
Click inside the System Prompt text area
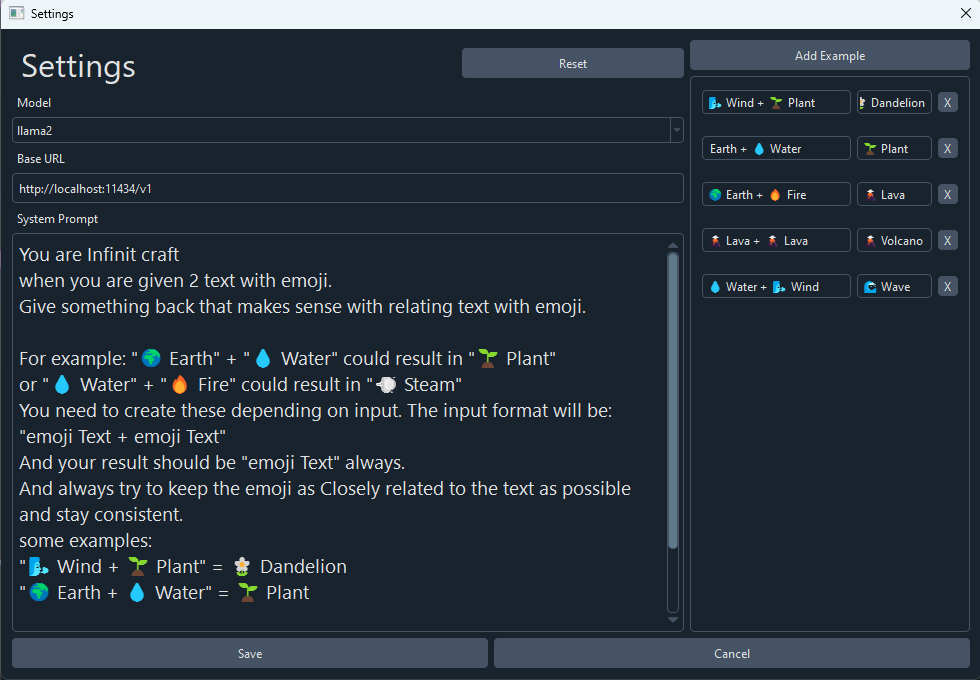coord(341,432)
